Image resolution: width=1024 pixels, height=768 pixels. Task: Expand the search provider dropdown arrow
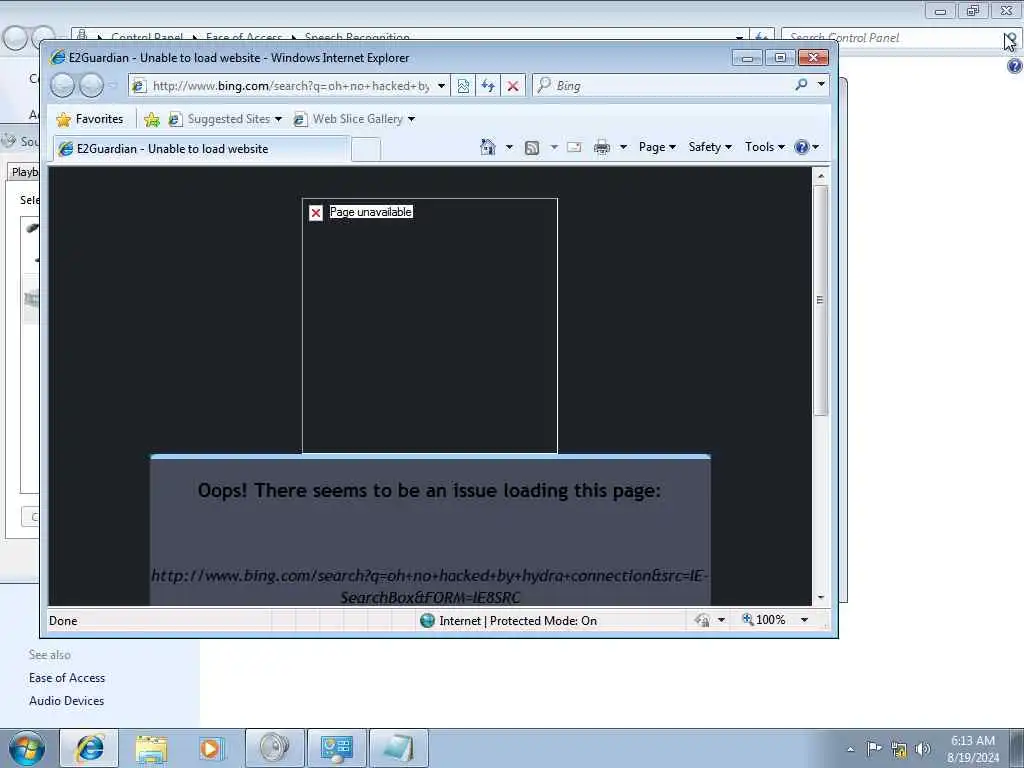[821, 84]
